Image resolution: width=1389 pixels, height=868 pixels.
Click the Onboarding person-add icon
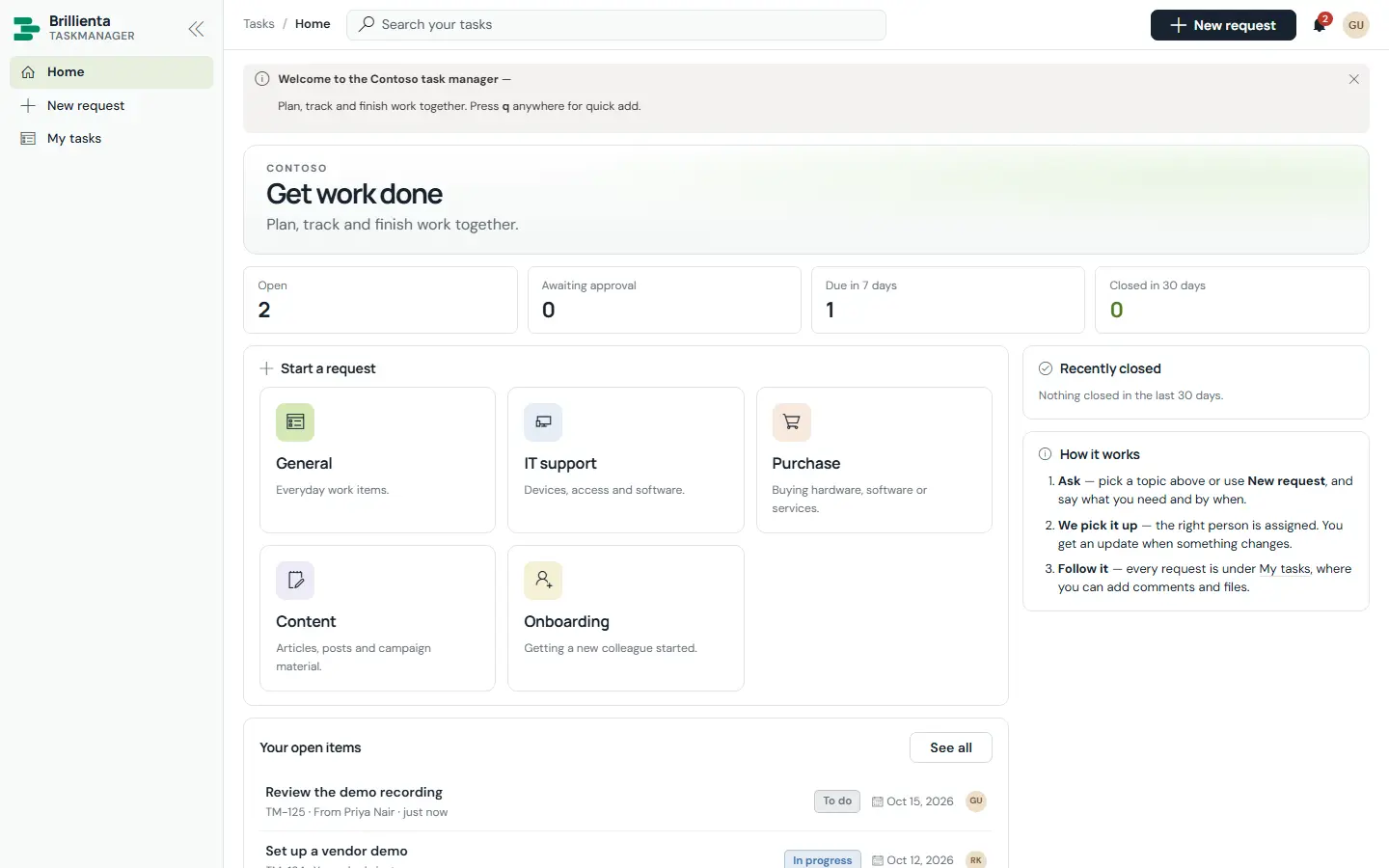(x=543, y=581)
